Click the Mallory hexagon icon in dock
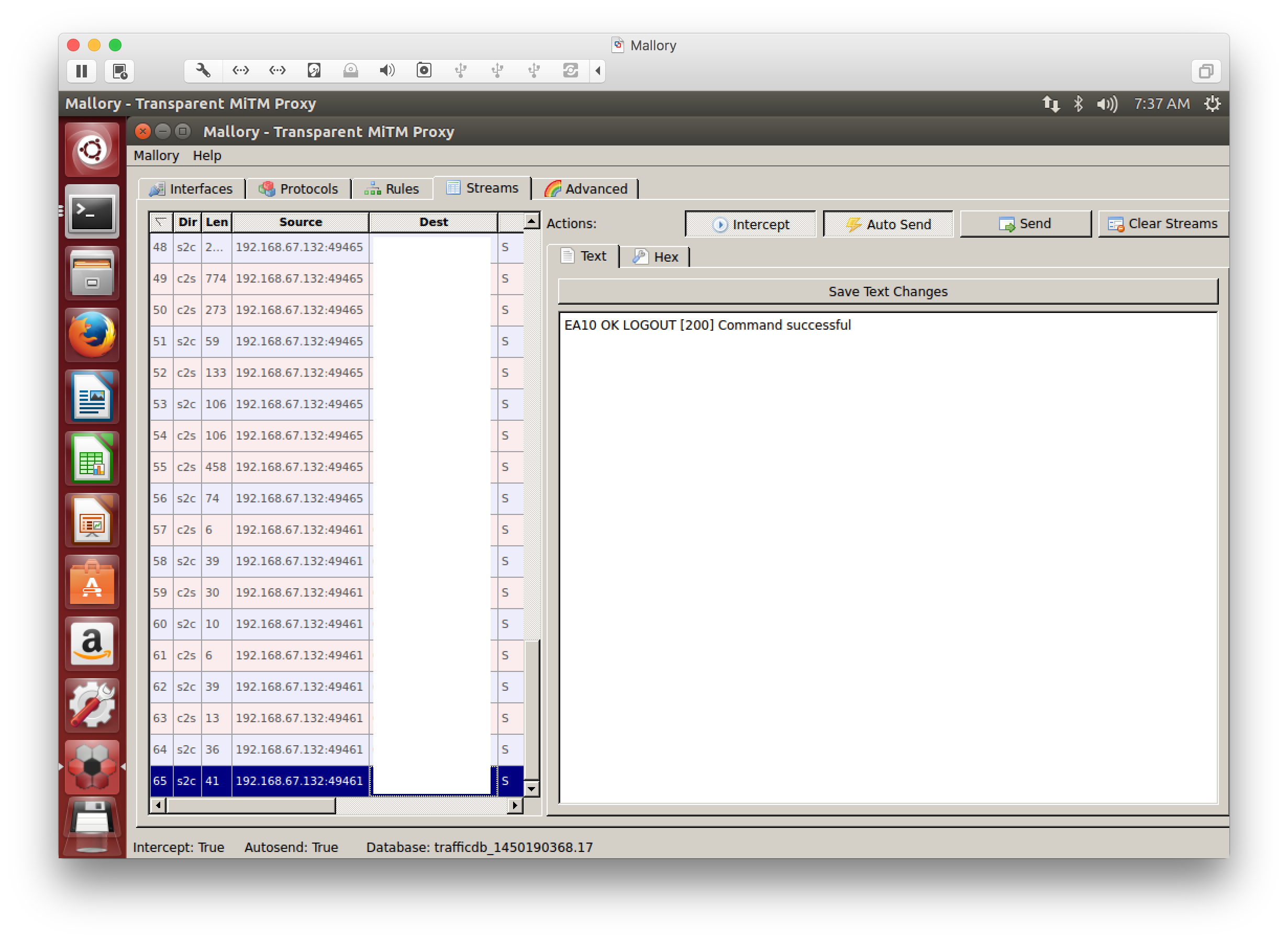The height and width of the screenshot is (942, 1288). pos(92,767)
